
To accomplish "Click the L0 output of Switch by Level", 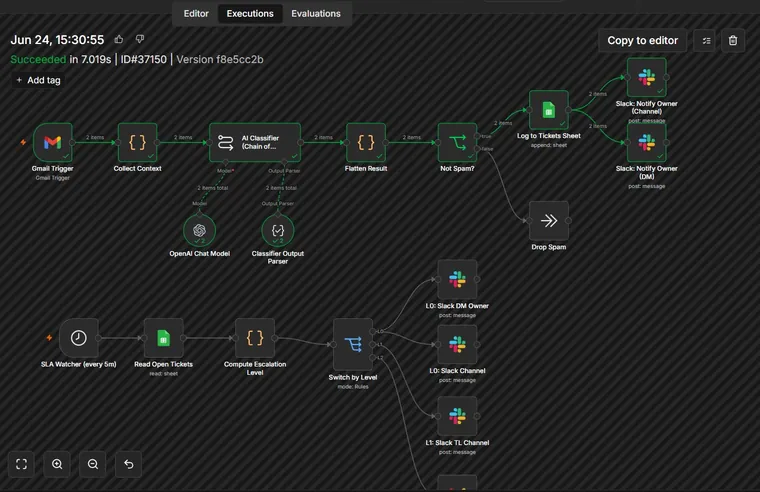I will (373, 332).
